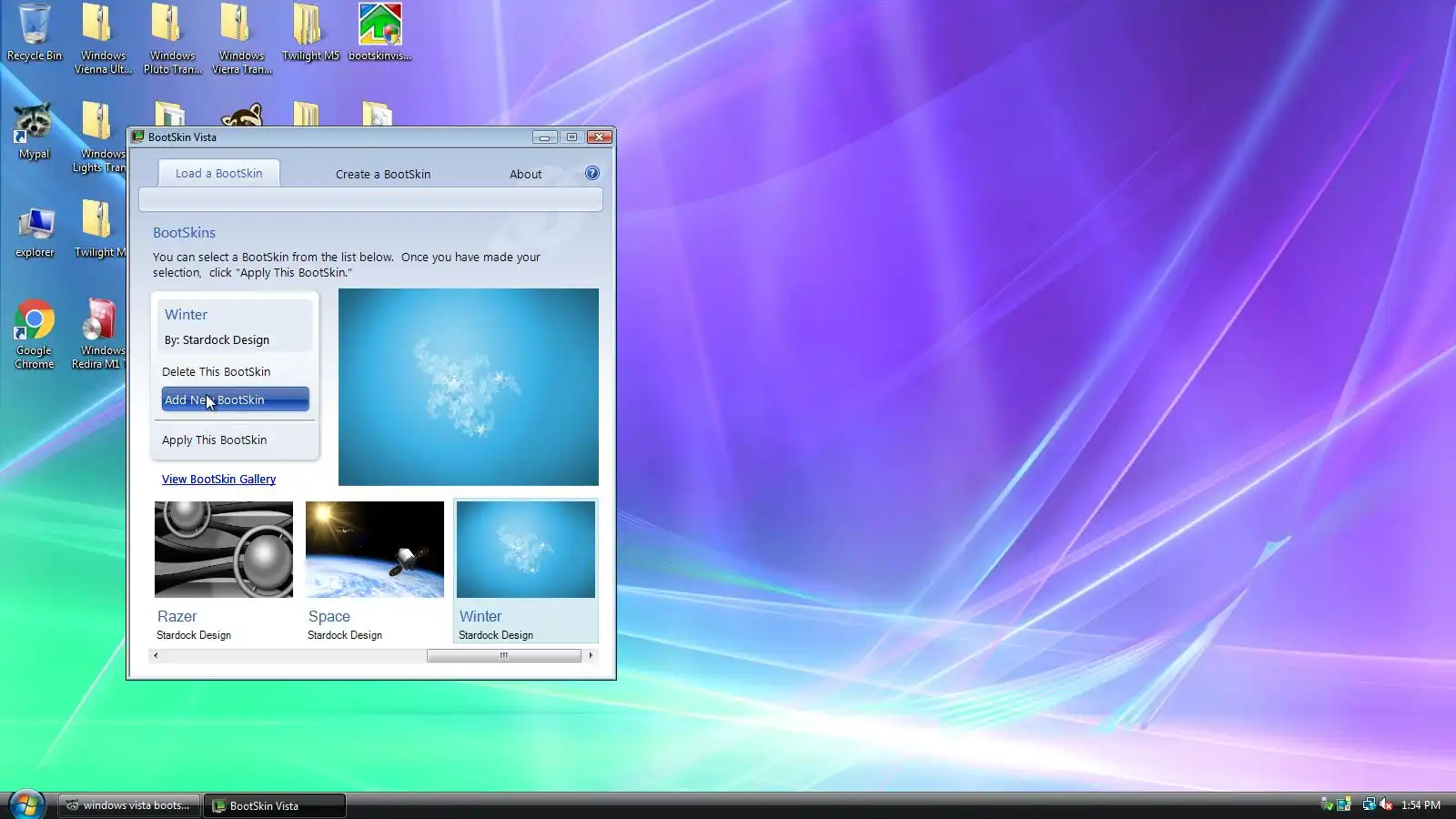Open the Create a BootSkin tab
The image size is (1456, 819).
pyautogui.click(x=383, y=174)
